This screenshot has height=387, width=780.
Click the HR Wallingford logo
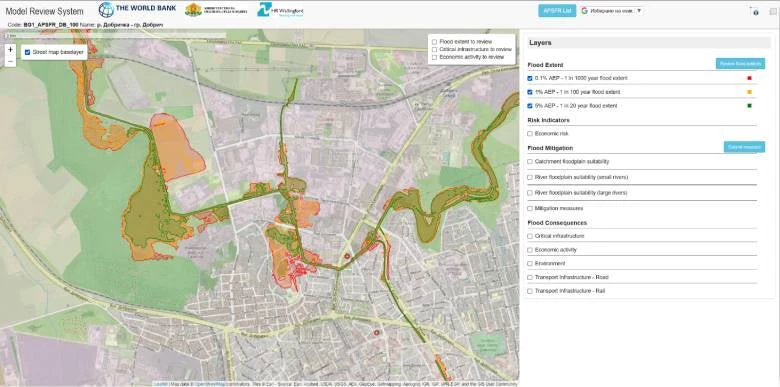[281, 10]
